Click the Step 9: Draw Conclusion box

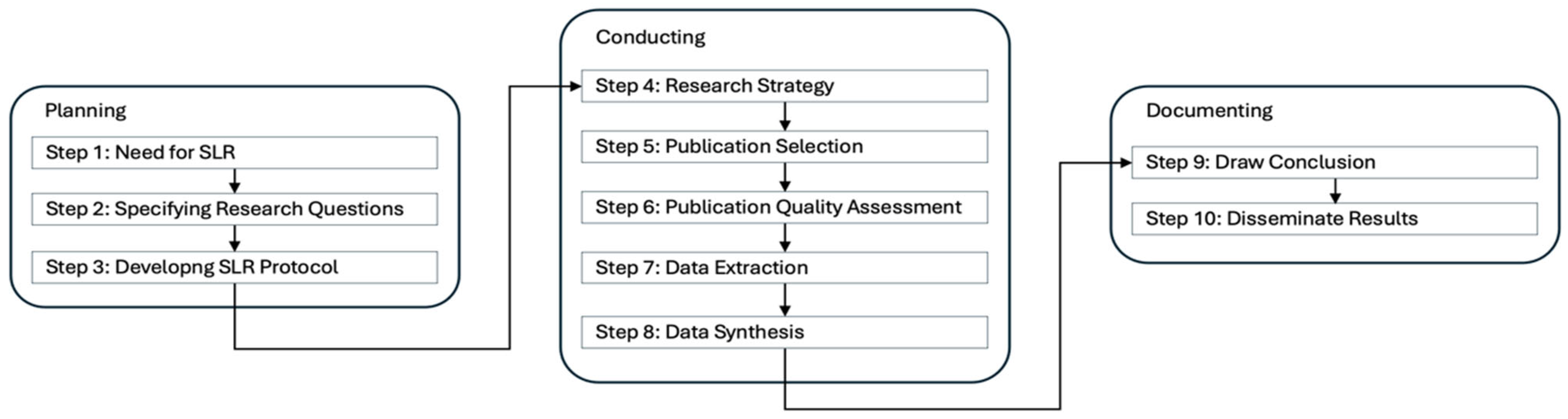click(1334, 163)
